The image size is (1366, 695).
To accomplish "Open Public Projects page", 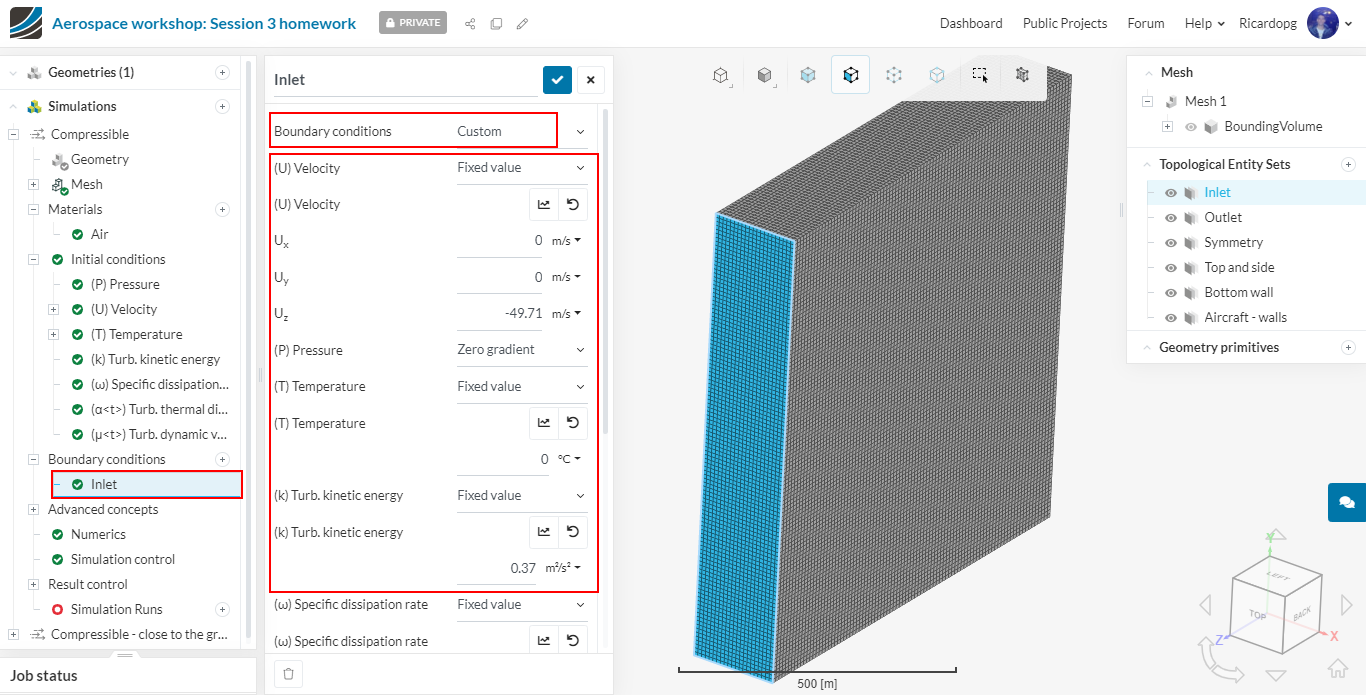I will (x=1065, y=23).
